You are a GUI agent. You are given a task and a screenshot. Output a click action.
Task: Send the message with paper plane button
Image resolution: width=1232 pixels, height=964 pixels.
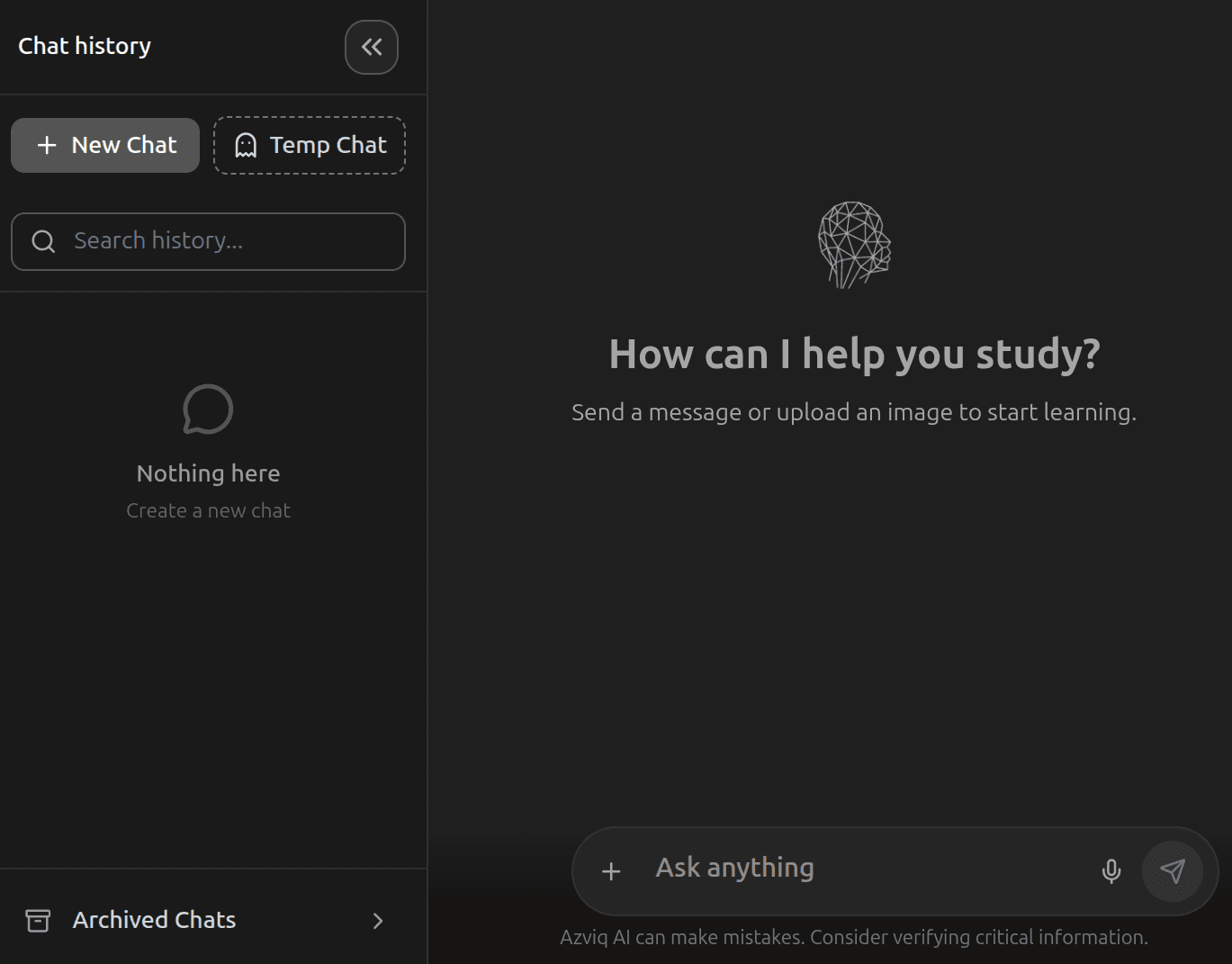pos(1173,871)
